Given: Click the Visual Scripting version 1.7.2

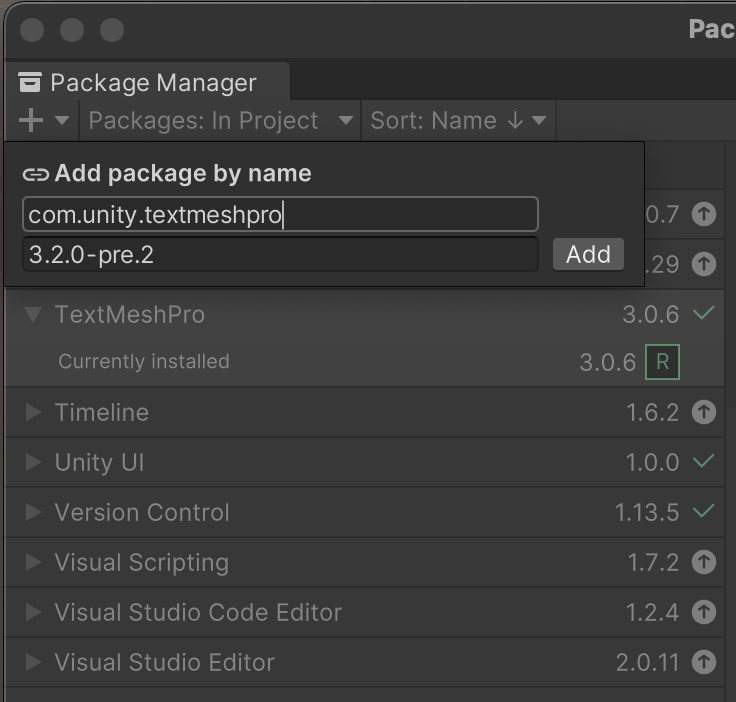Looking at the screenshot, I should [x=653, y=563].
